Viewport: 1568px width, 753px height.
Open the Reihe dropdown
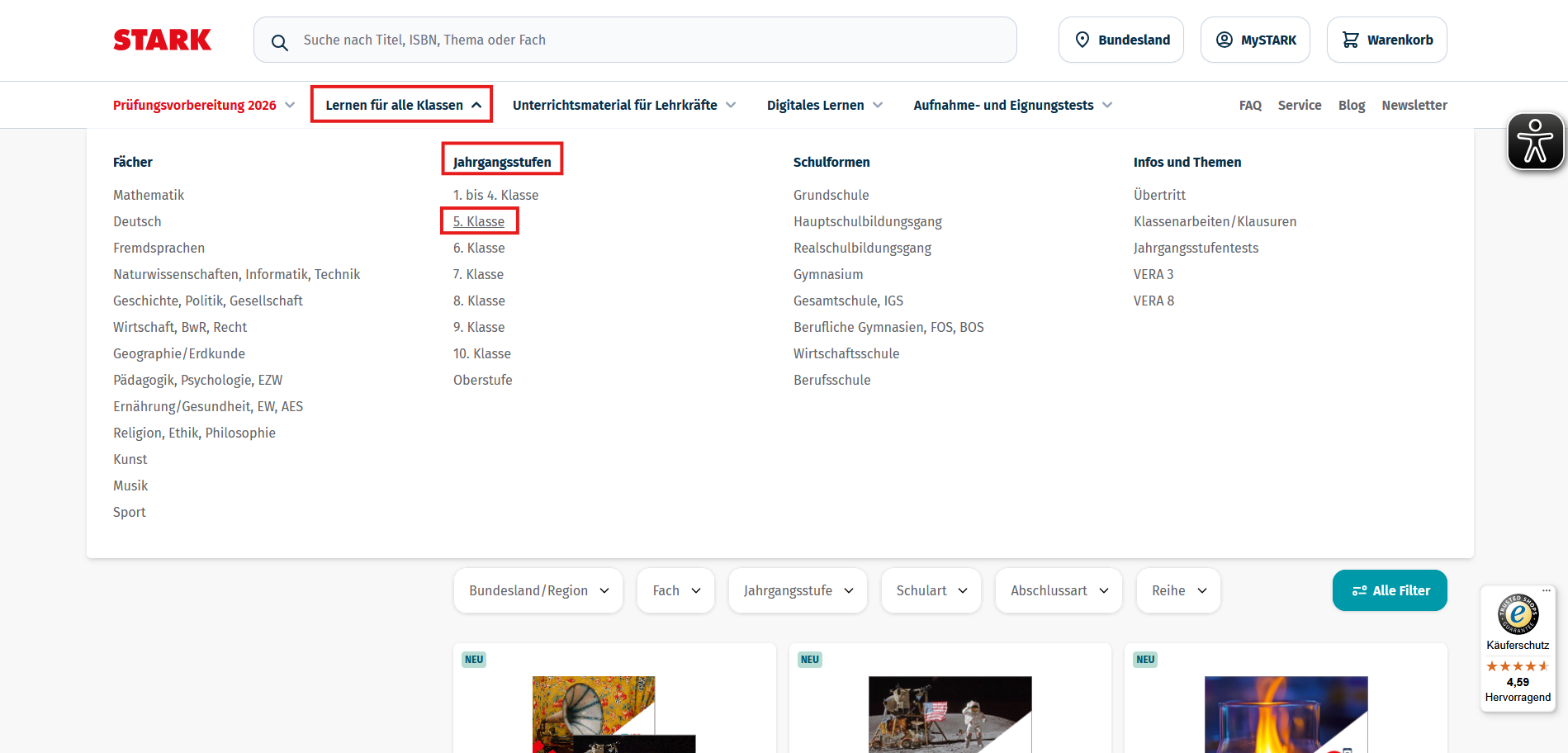[x=1177, y=590]
